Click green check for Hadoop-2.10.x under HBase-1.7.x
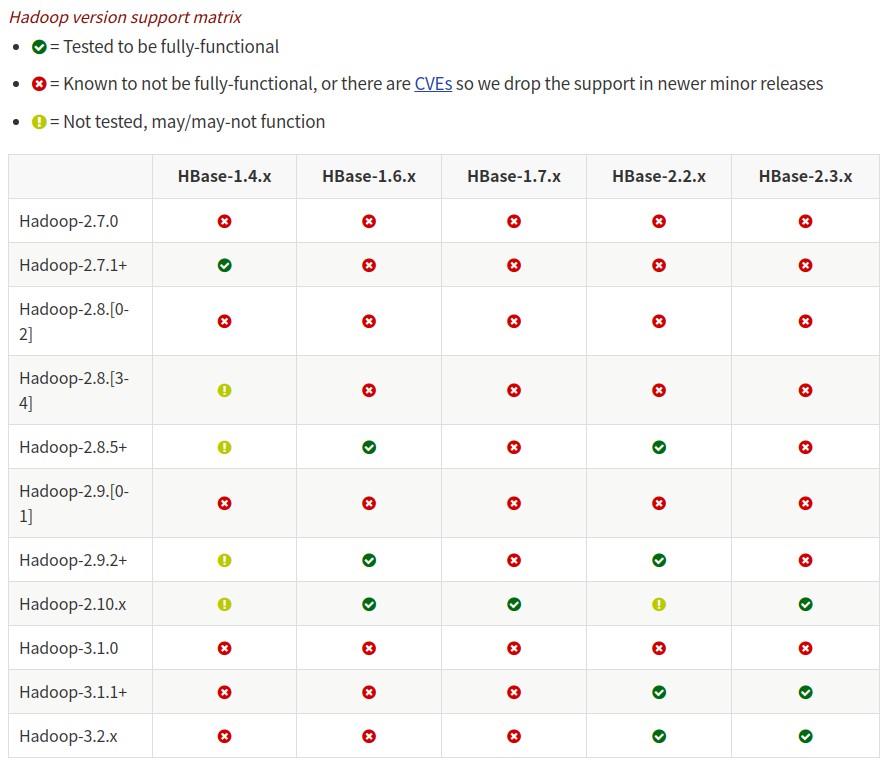 click(x=514, y=604)
